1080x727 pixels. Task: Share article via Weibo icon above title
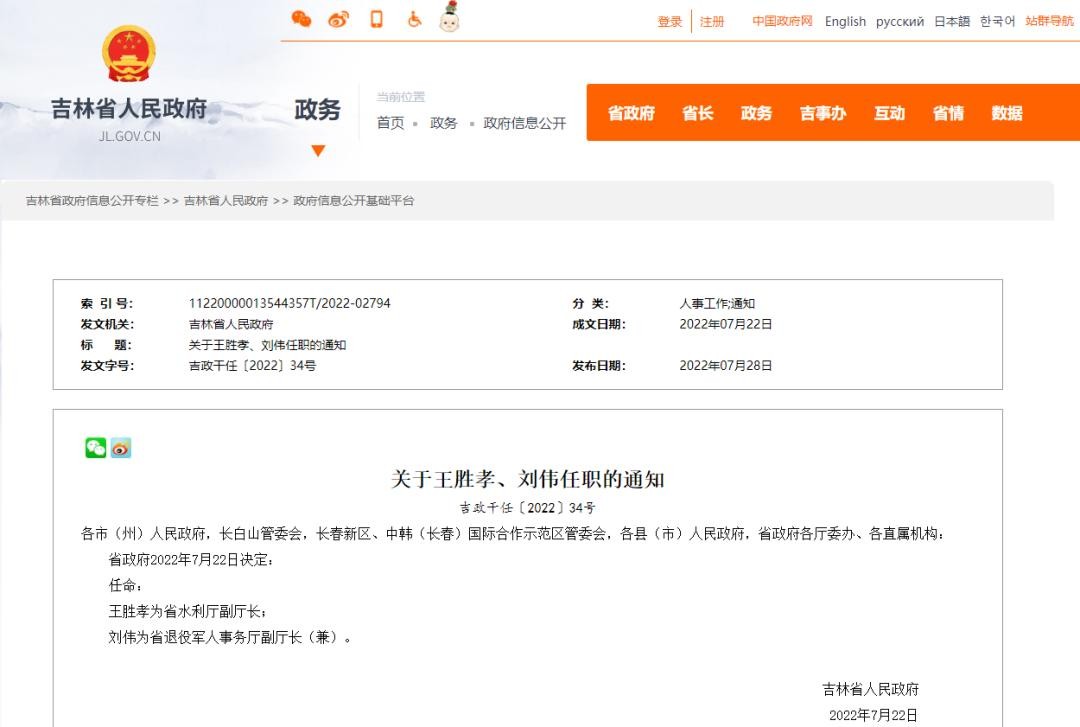121,448
